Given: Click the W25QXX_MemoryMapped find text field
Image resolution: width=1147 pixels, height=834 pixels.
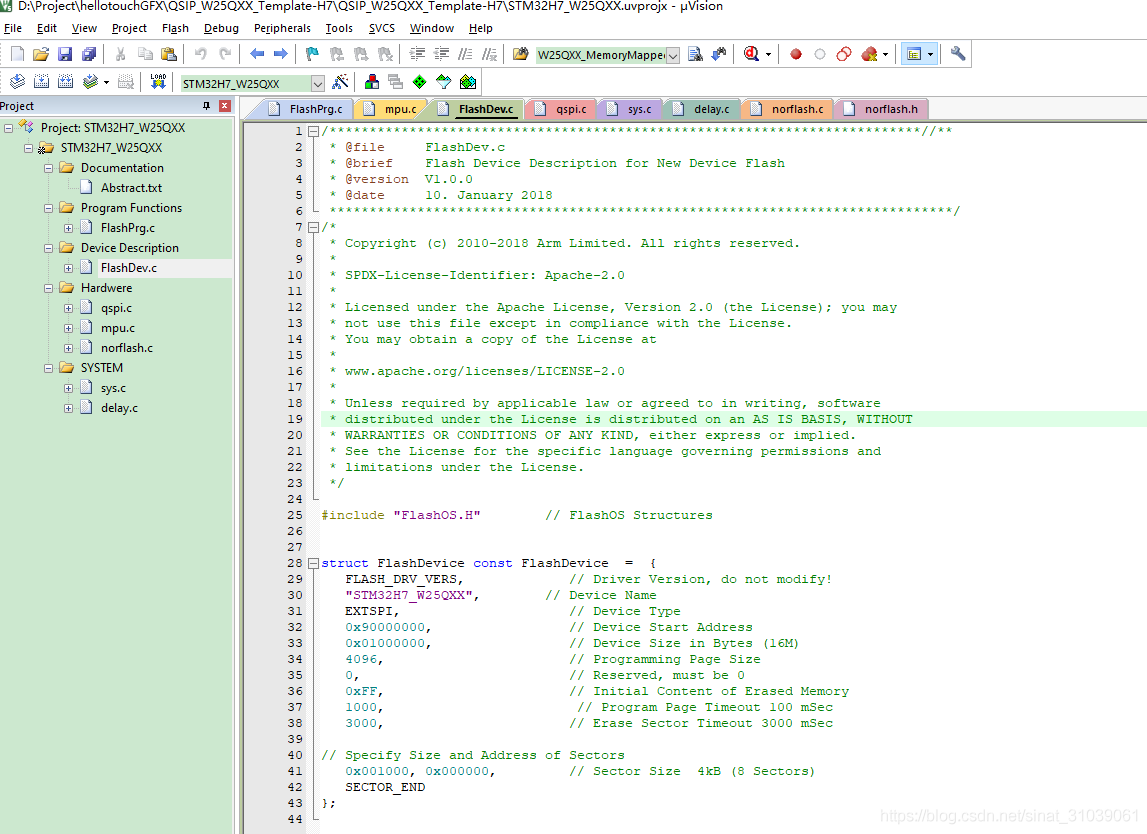Looking at the screenshot, I should click(x=601, y=55).
